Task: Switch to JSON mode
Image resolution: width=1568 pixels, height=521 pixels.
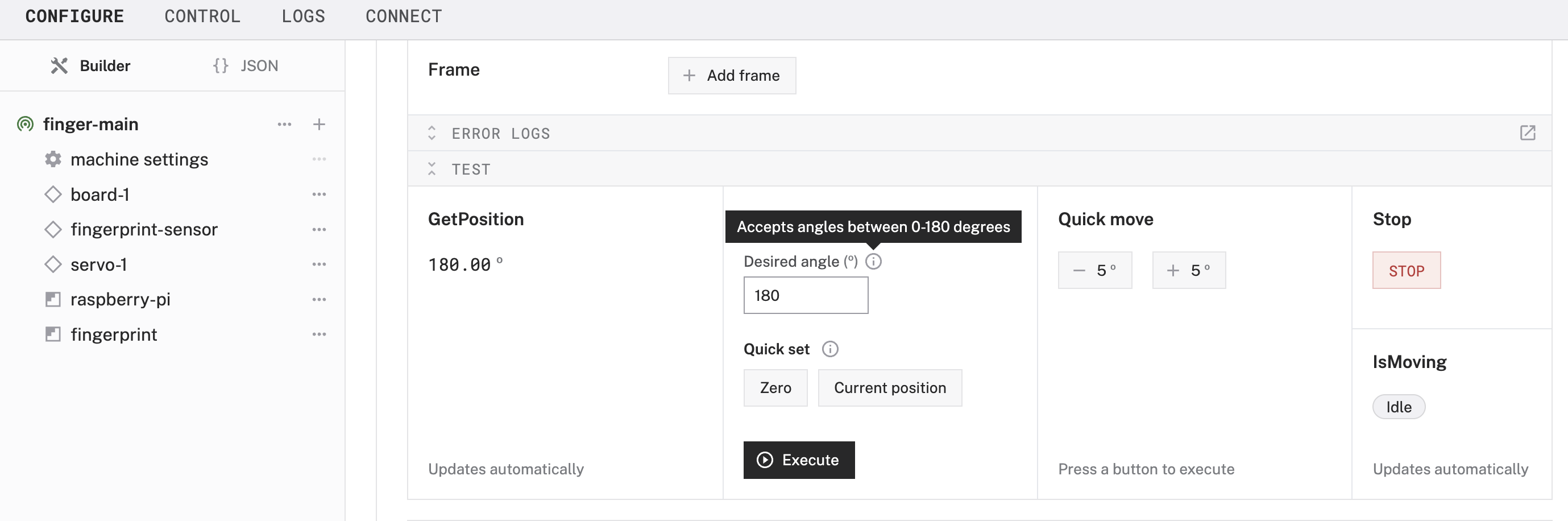Action: [x=245, y=66]
